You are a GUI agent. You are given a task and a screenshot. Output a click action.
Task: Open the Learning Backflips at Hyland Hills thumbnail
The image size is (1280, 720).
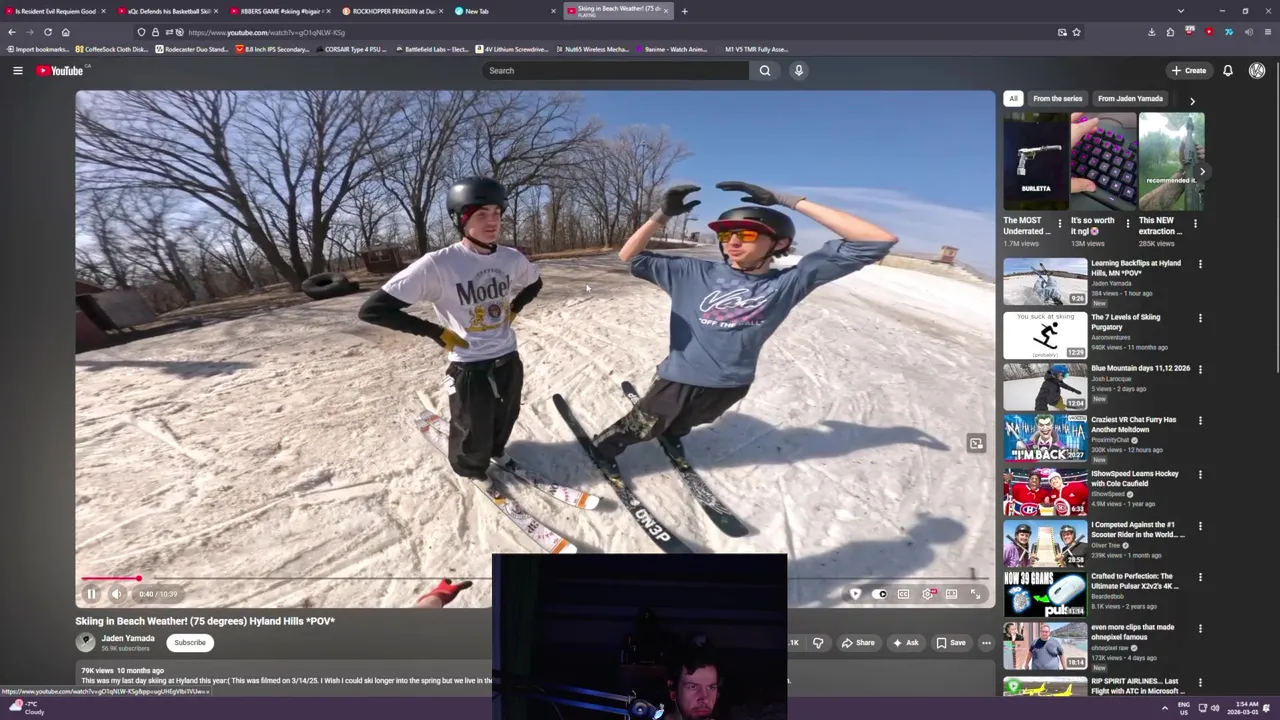click(x=1045, y=282)
